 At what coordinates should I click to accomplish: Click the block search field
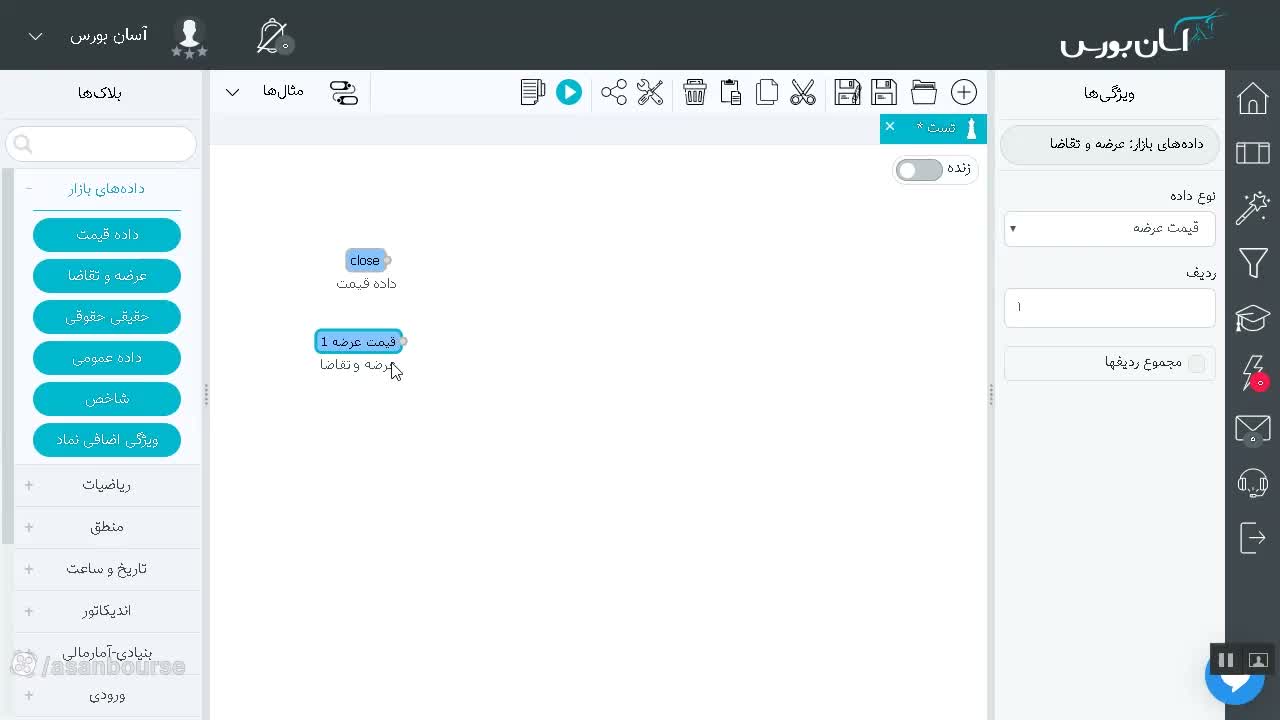tap(101, 144)
